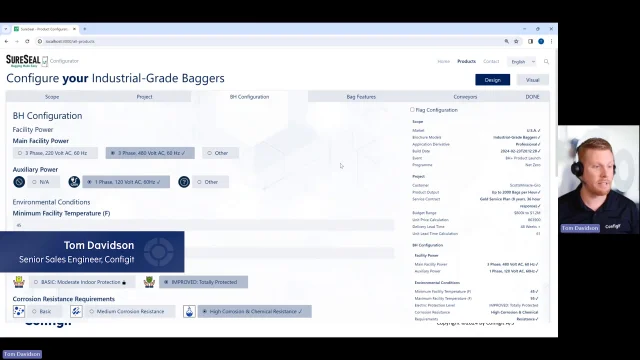Image resolution: width=640 pixels, height=360 pixels.
Task: Click the Medium Corrosion Resistance icon
Action: (x=76, y=311)
